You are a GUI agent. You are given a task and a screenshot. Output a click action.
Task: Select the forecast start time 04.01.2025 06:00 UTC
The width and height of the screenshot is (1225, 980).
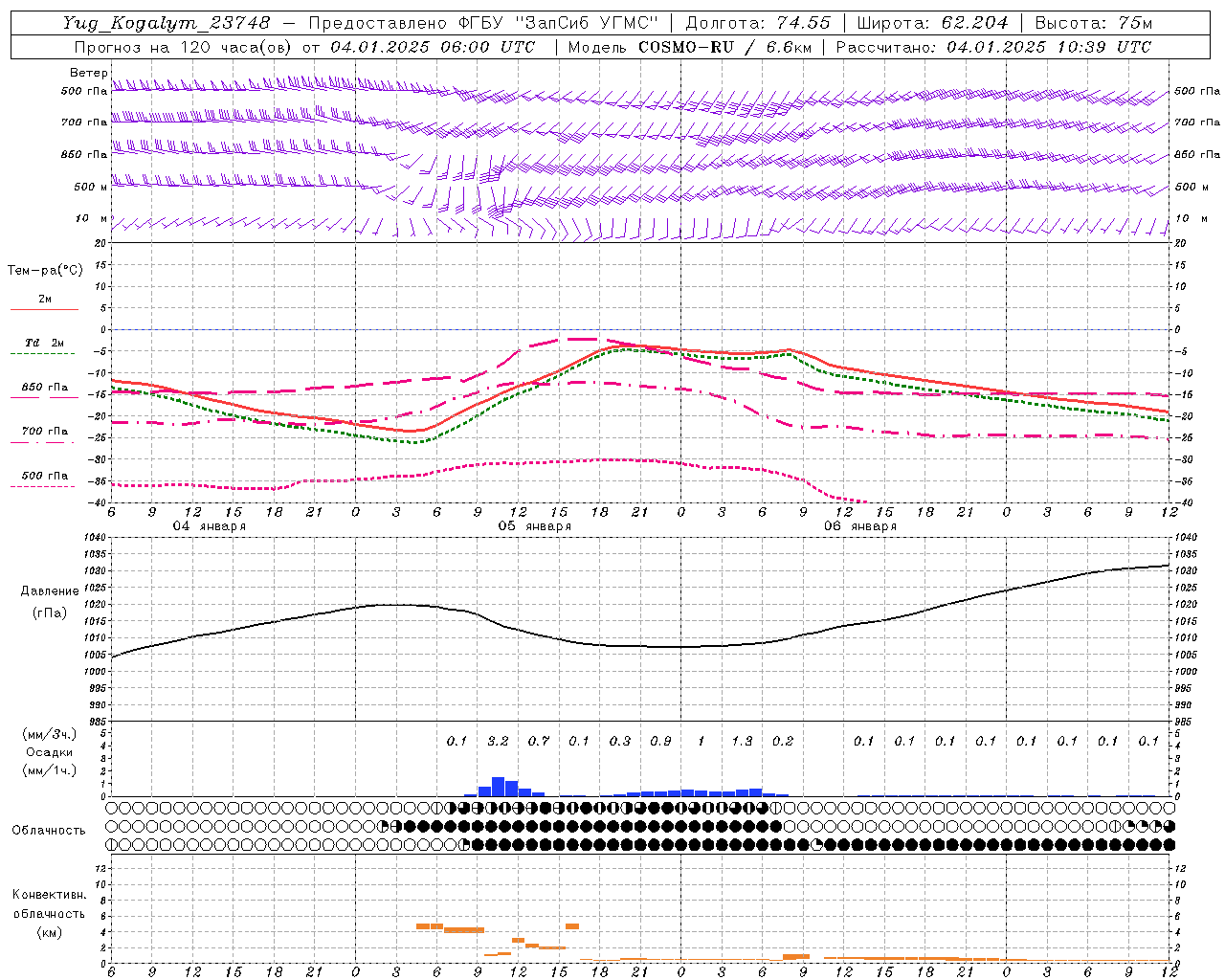[433, 47]
